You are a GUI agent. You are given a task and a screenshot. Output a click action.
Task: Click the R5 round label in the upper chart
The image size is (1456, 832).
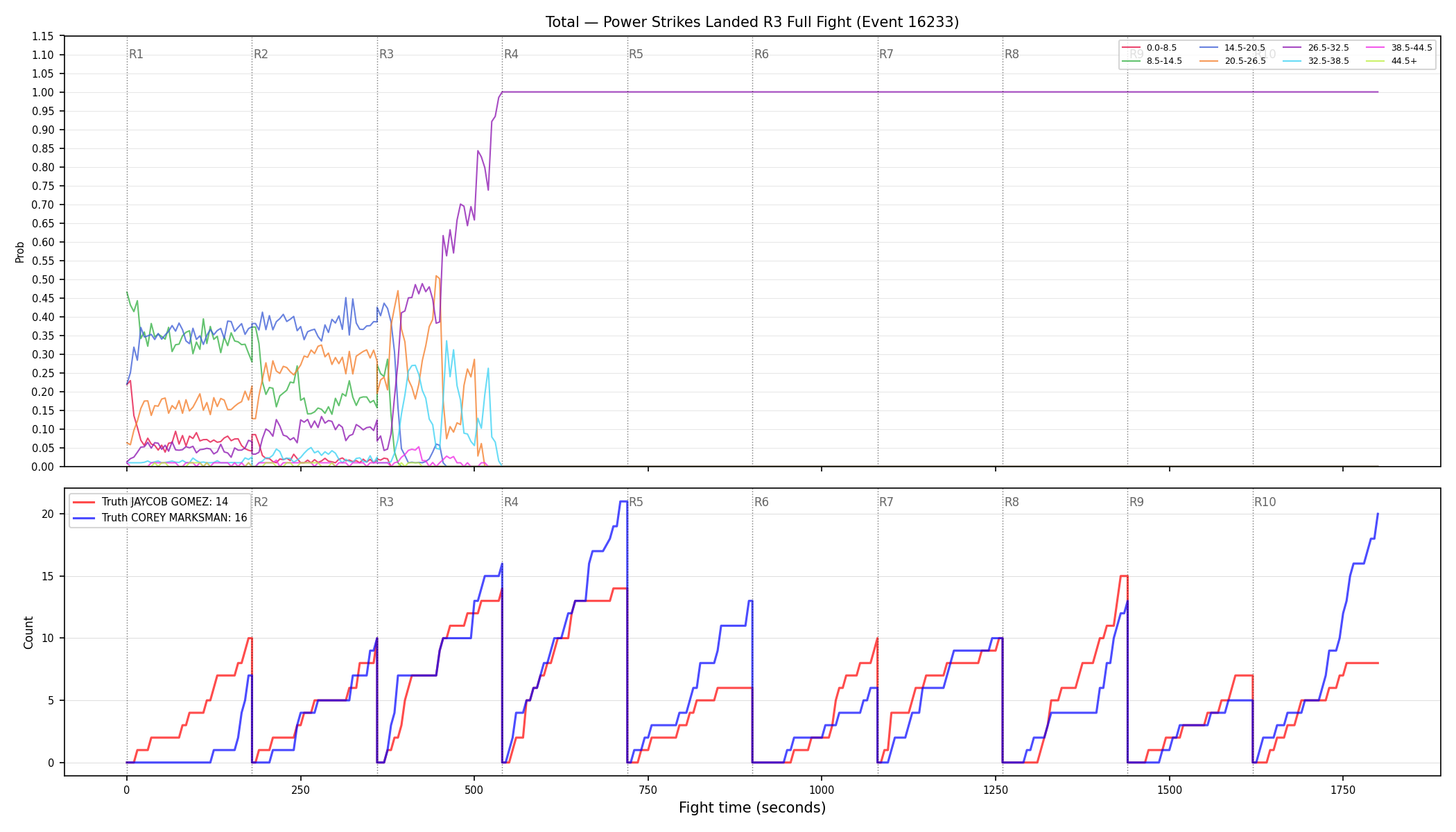pyautogui.click(x=636, y=54)
